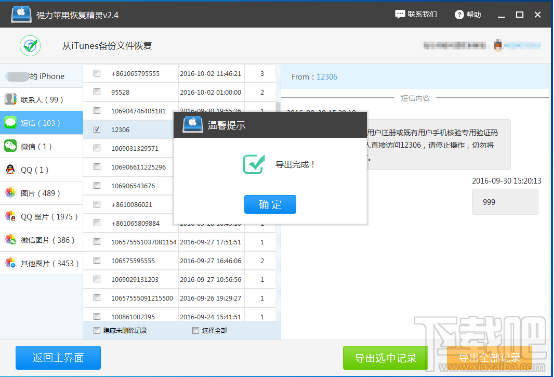
Task: Select 其他图片 (3453) category
Action: pos(41,263)
